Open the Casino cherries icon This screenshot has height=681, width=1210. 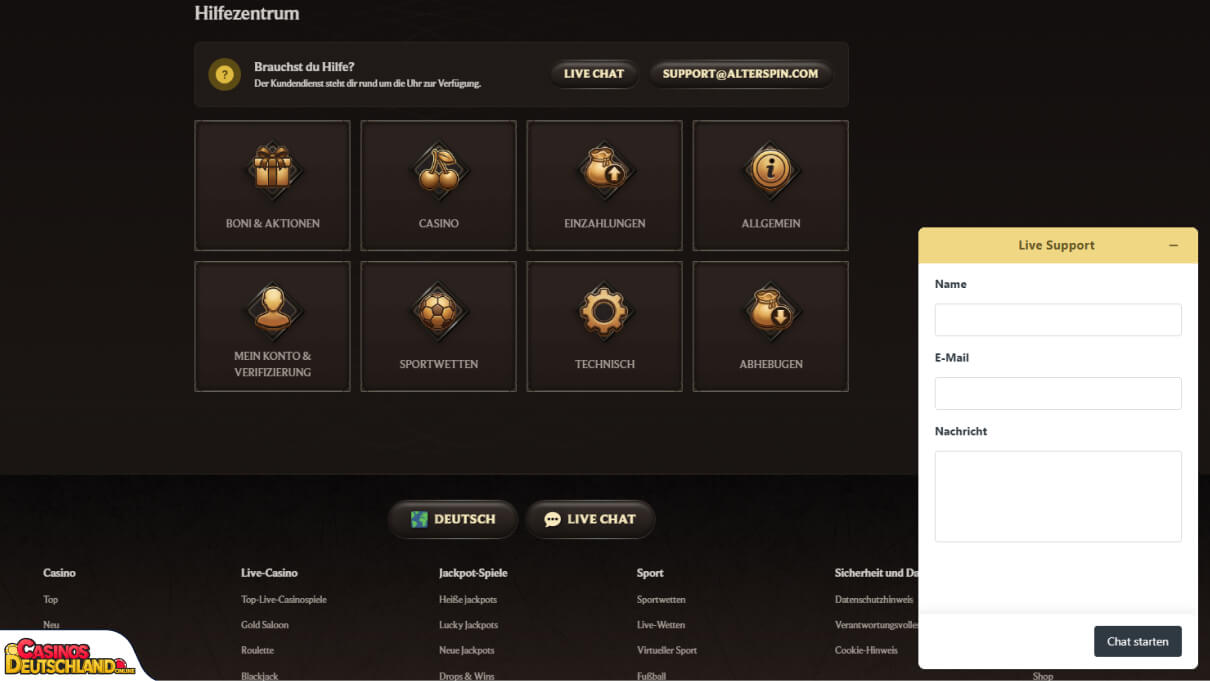pyautogui.click(x=438, y=169)
